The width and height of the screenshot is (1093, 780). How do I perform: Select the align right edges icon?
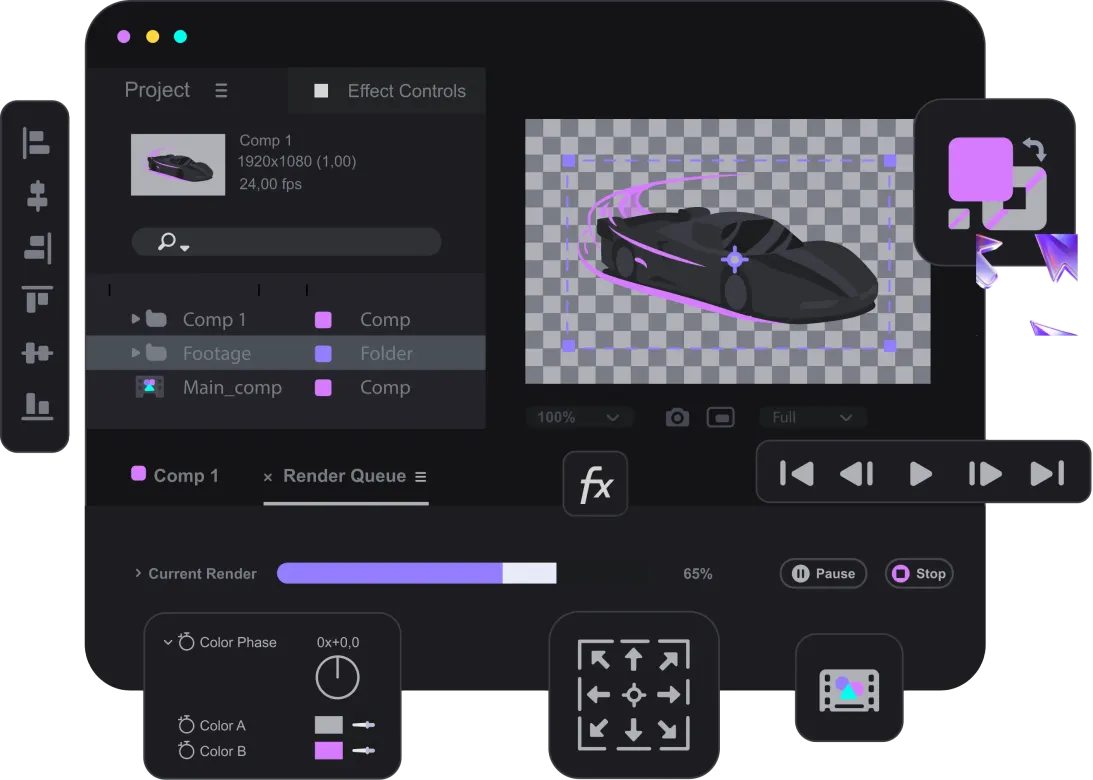click(38, 248)
